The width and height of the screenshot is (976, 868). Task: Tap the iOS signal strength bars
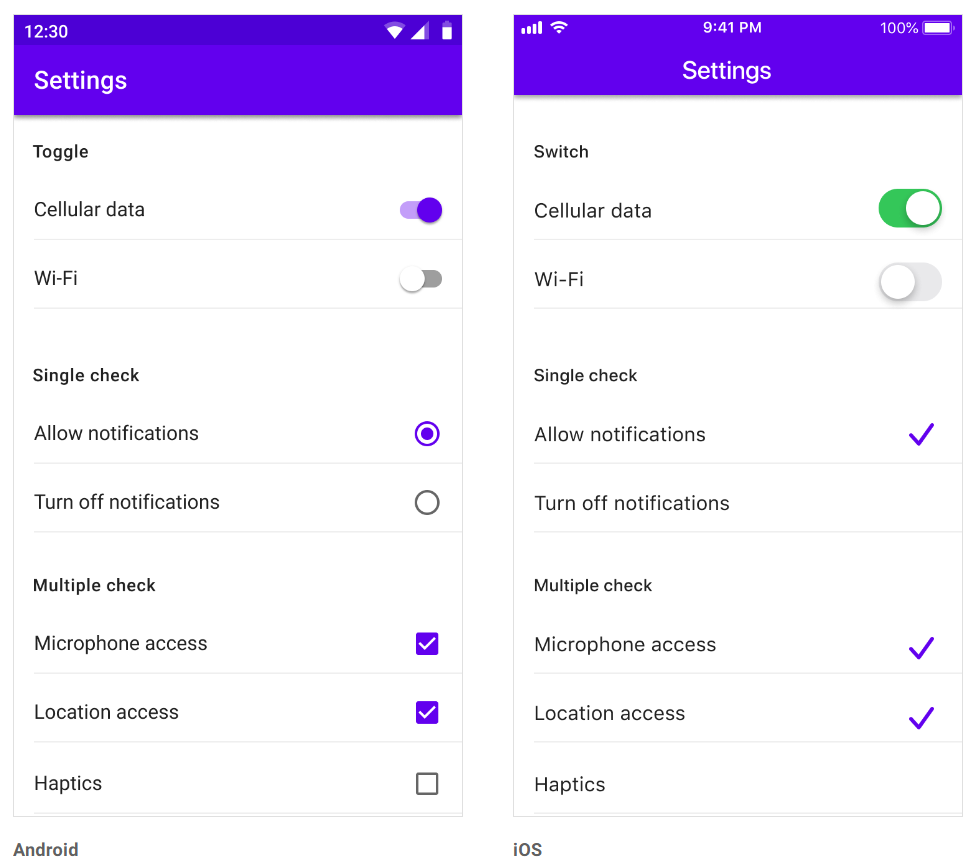click(x=532, y=28)
